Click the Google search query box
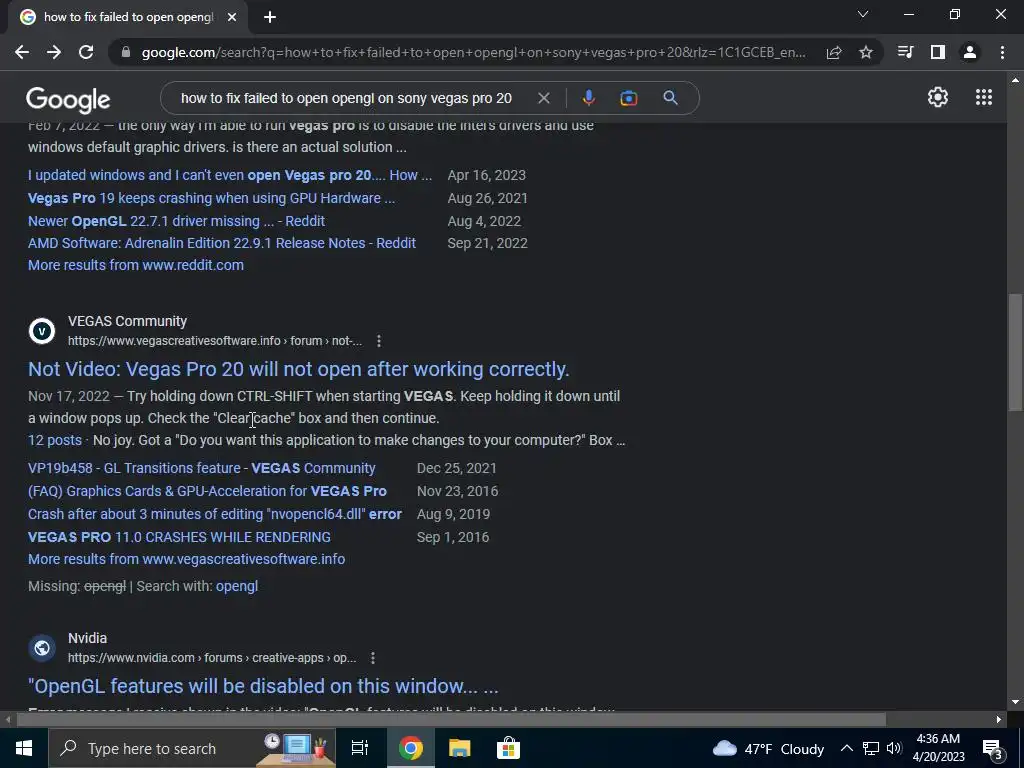 (x=346, y=98)
